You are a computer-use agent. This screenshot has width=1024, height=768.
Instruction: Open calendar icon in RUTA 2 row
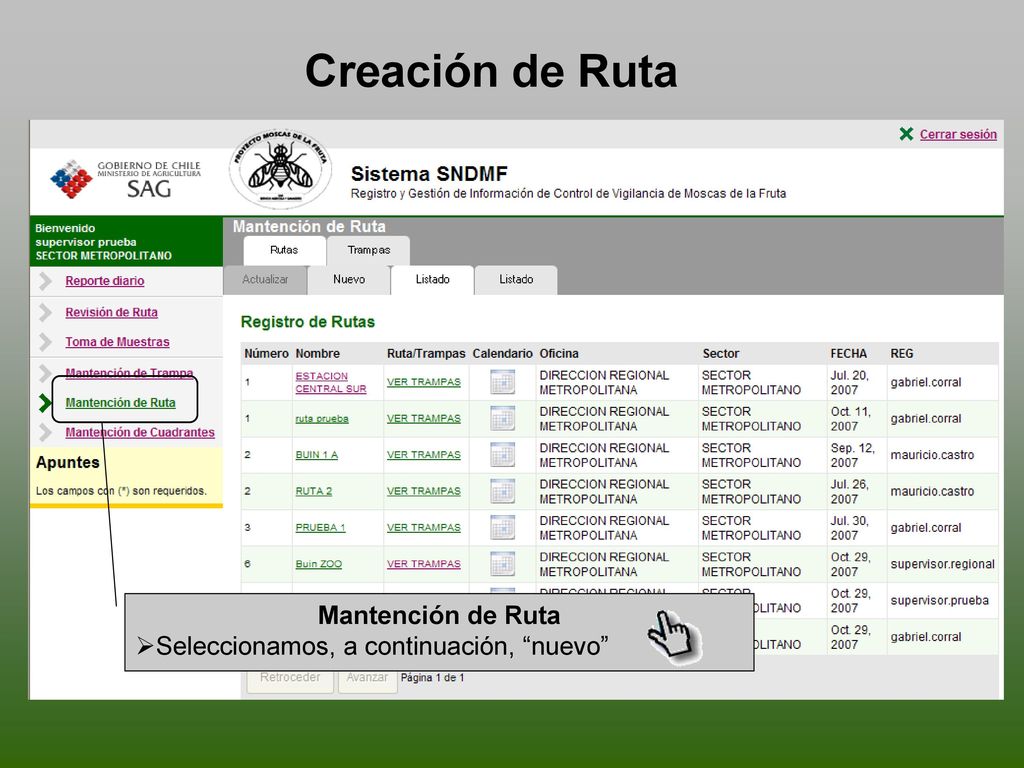point(502,491)
